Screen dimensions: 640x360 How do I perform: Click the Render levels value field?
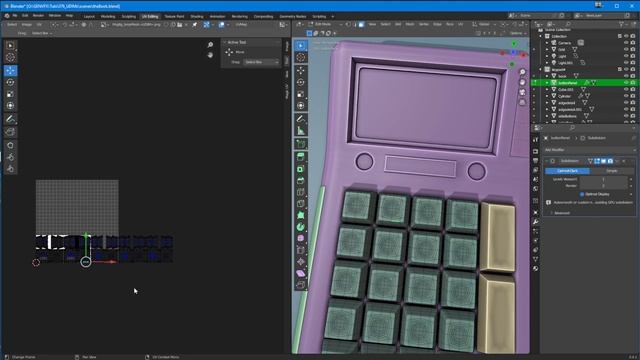tap(603, 186)
